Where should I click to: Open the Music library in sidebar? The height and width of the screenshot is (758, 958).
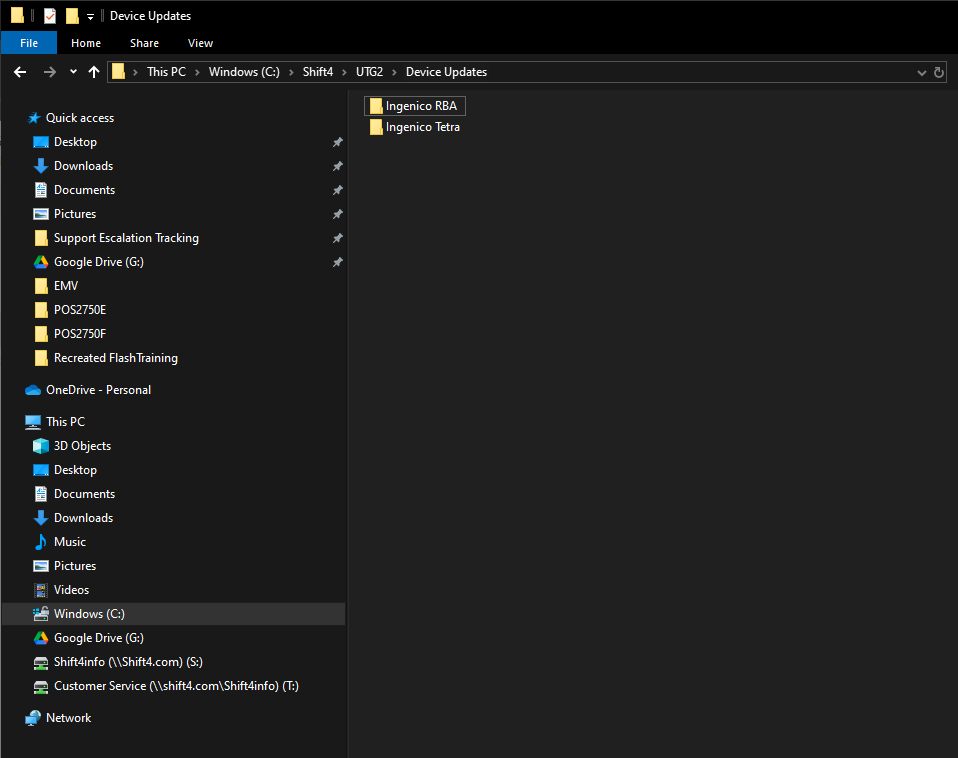[x=69, y=542]
